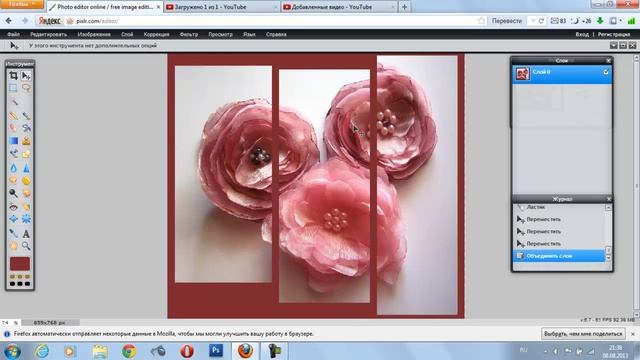640x360 pixels.
Task: Select the Marquee selection tool
Action: pos(13,88)
